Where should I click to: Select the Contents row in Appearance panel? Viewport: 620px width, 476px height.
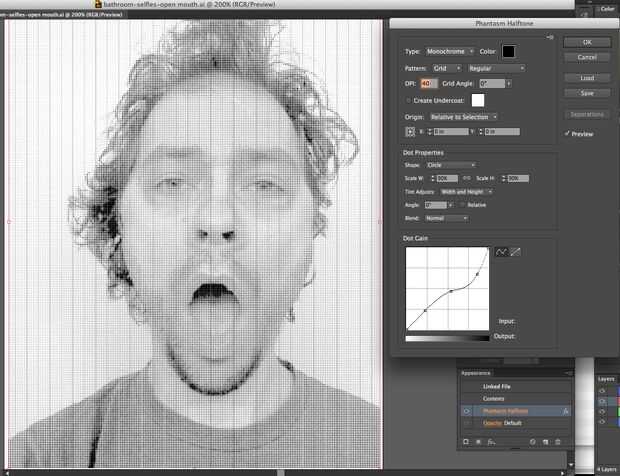click(x=516, y=399)
